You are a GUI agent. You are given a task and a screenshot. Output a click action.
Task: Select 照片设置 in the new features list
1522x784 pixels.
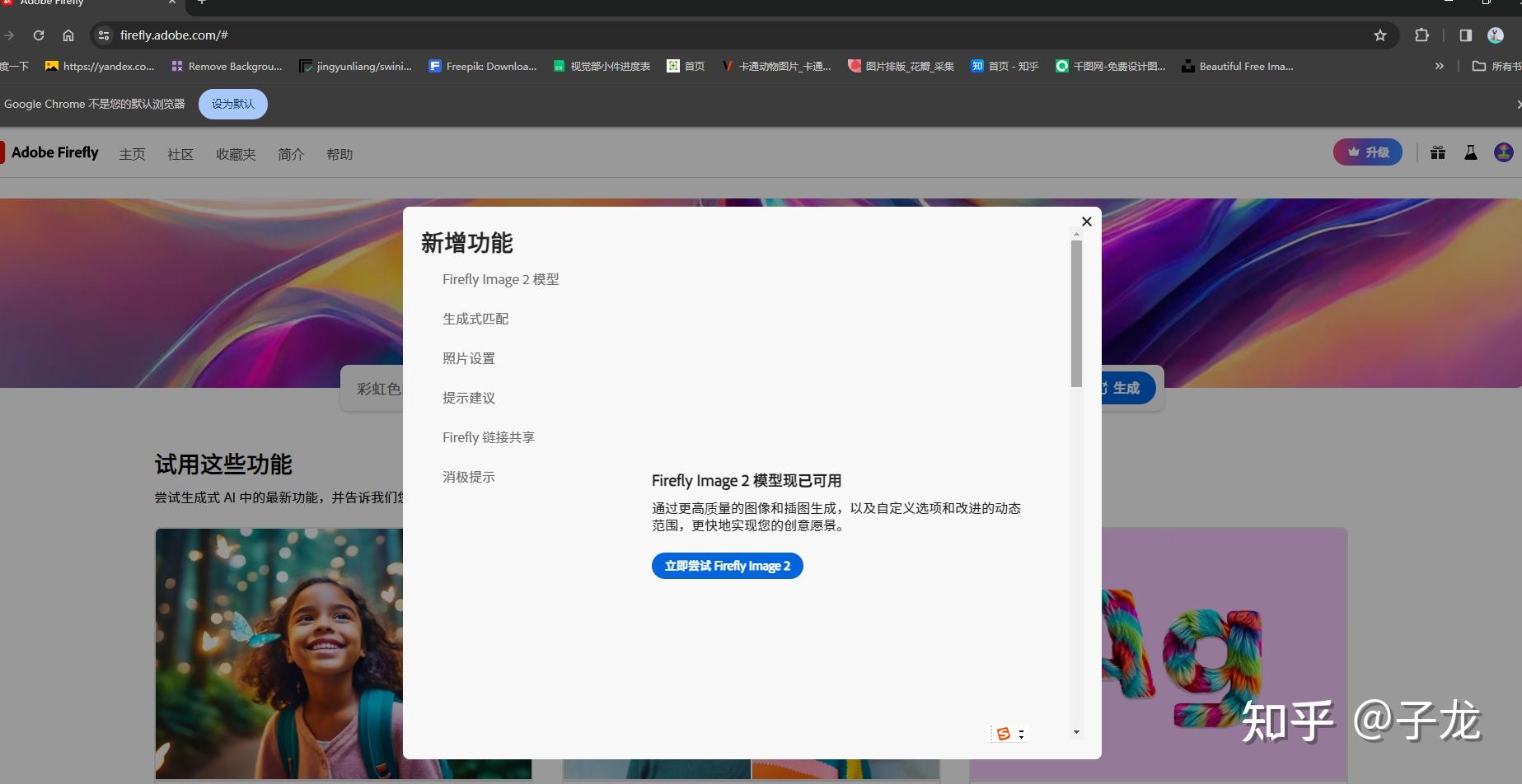[468, 357]
